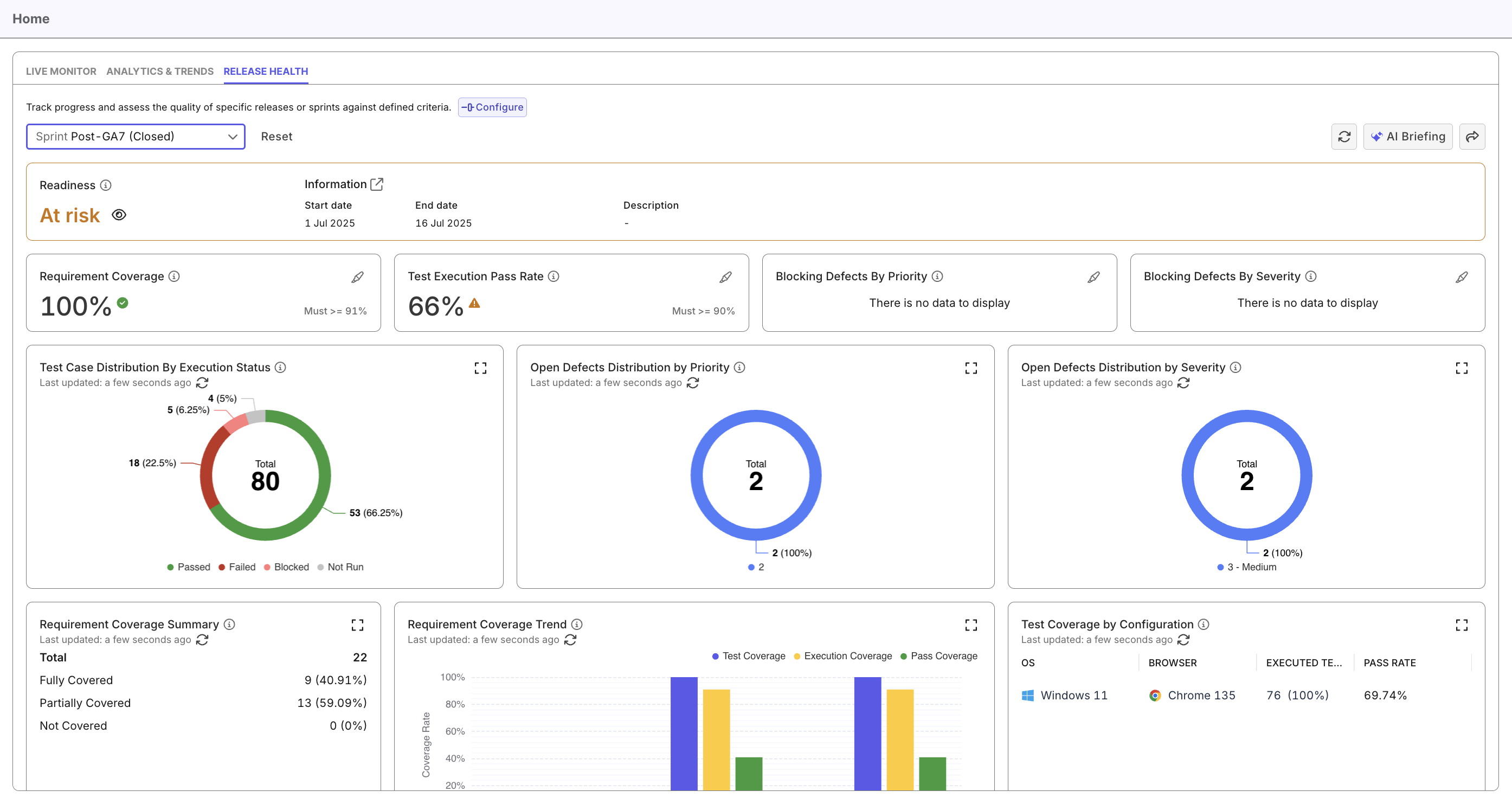
Task: Toggle readiness visibility with the eye icon
Action: 119,215
